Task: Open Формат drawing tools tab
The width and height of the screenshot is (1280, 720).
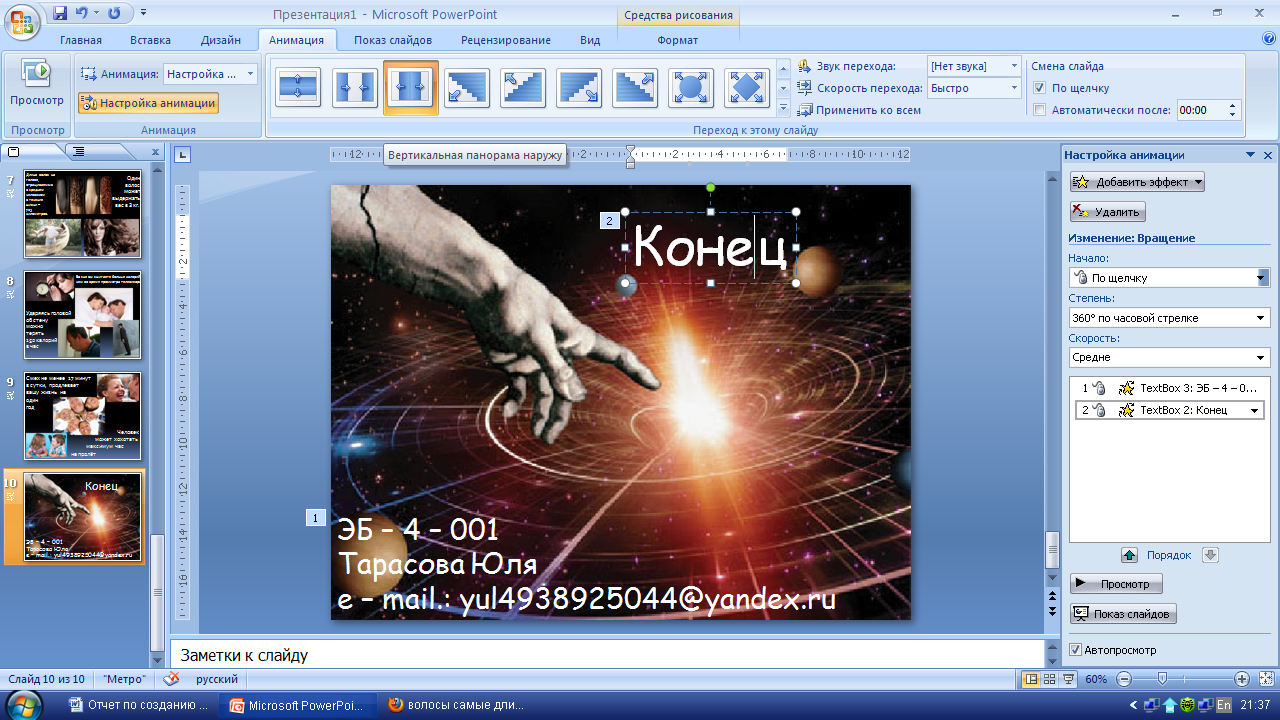Action: [678, 40]
